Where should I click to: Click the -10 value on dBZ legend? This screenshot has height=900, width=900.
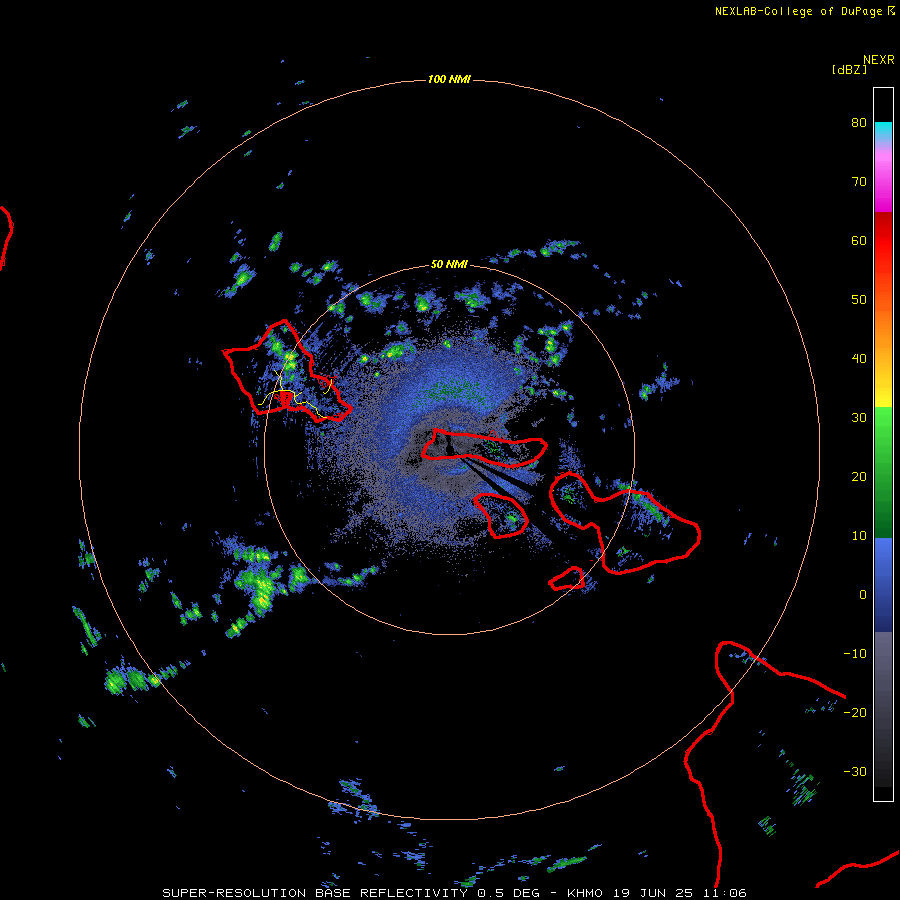point(855,654)
